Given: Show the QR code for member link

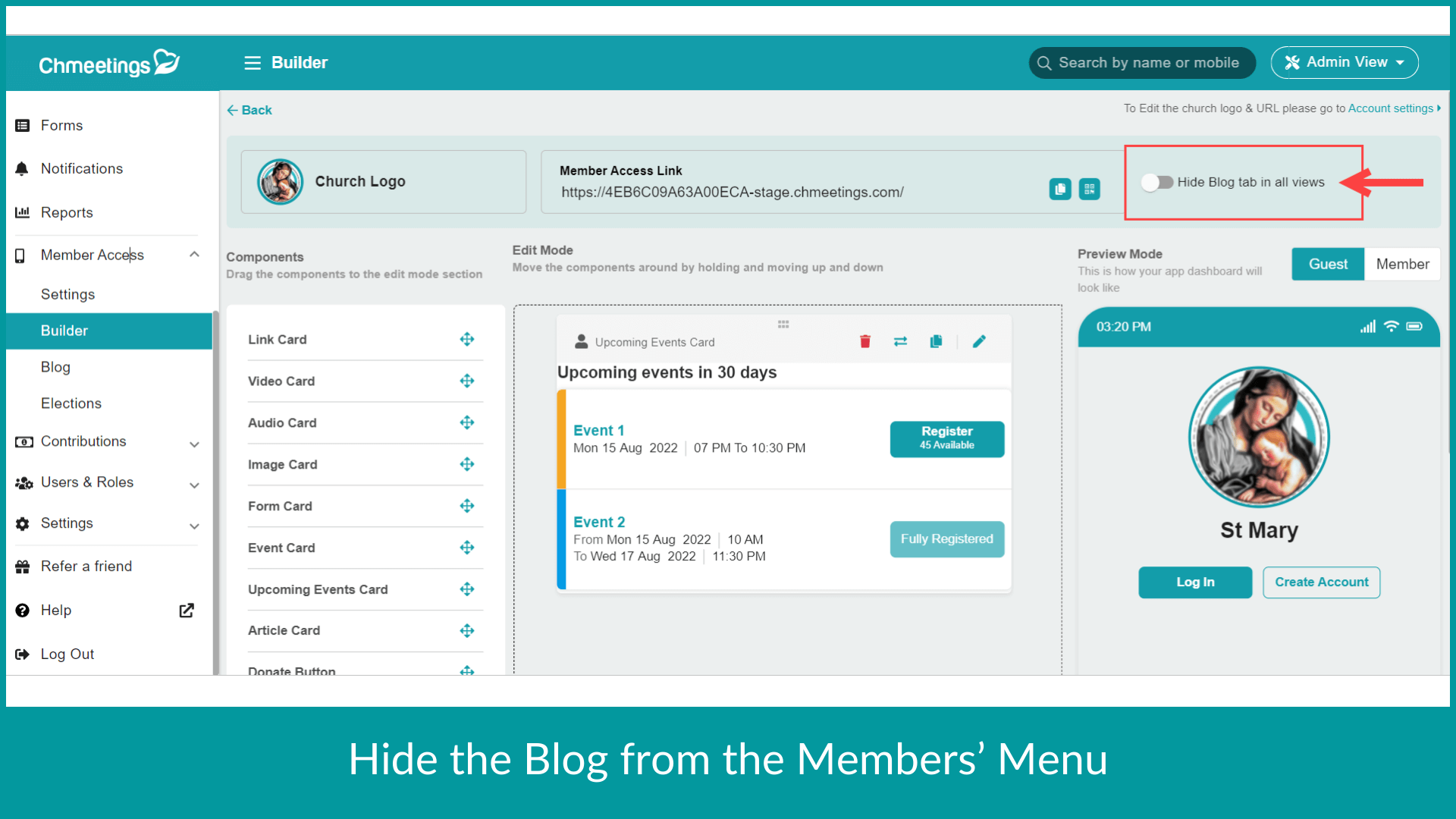Looking at the screenshot, I should pyautogui.click(x=1090, y=189).
